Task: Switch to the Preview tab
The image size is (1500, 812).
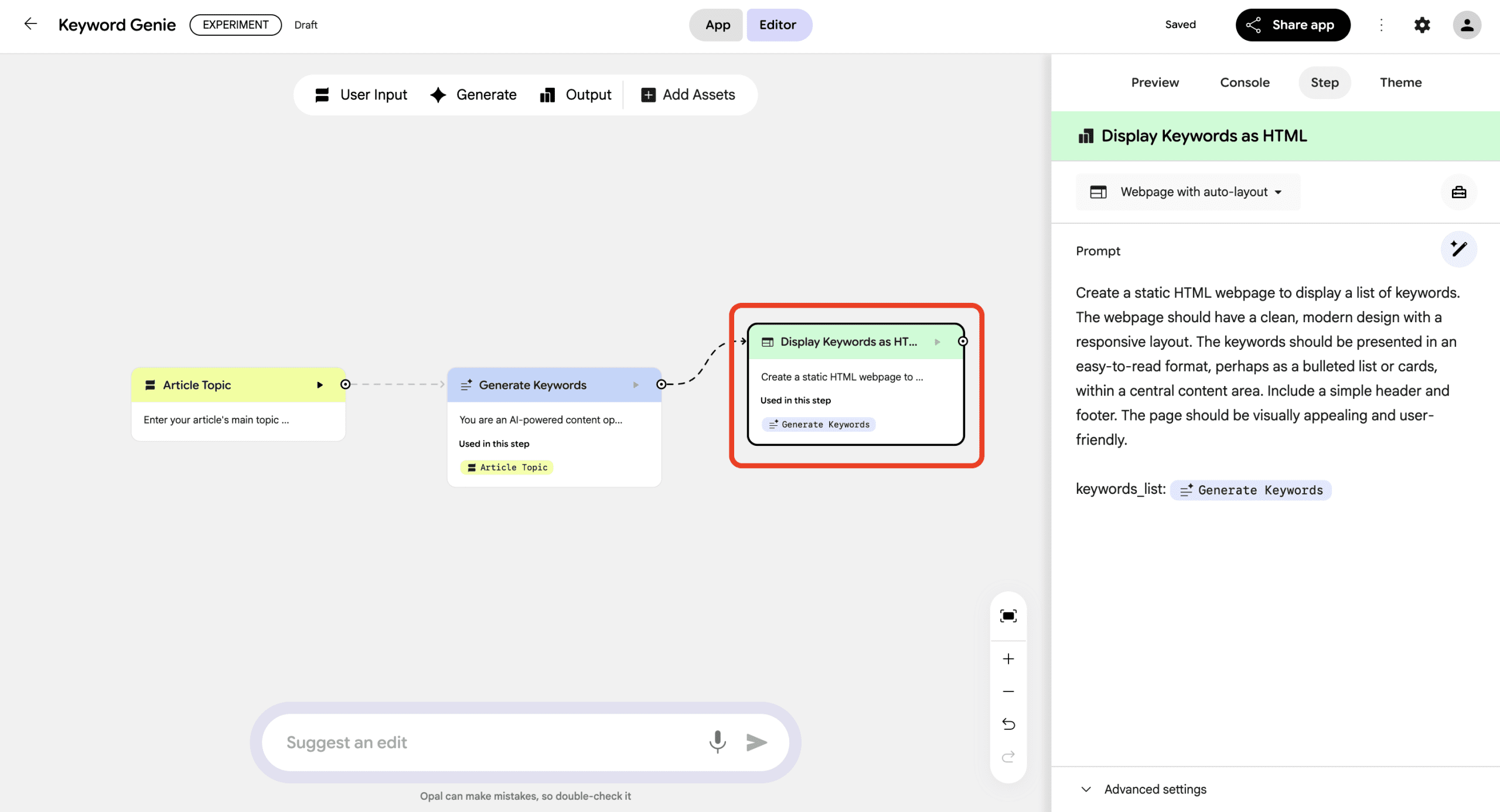Action: coord(1155,83)
